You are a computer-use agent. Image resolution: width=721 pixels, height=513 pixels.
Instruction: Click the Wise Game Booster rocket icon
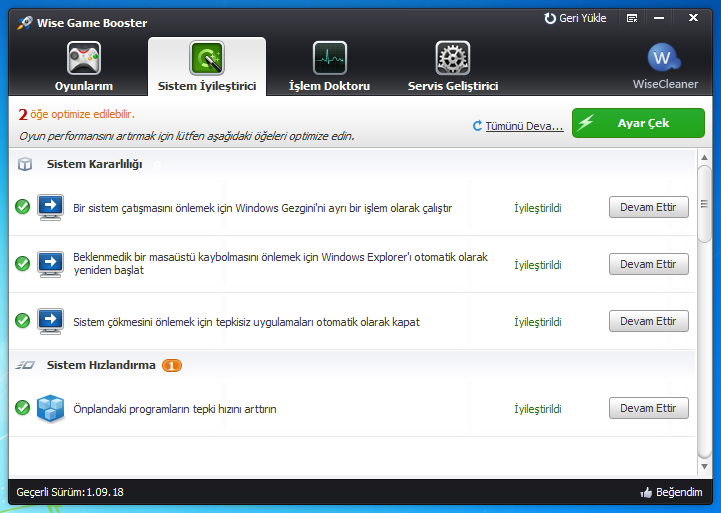click(25, 23)
